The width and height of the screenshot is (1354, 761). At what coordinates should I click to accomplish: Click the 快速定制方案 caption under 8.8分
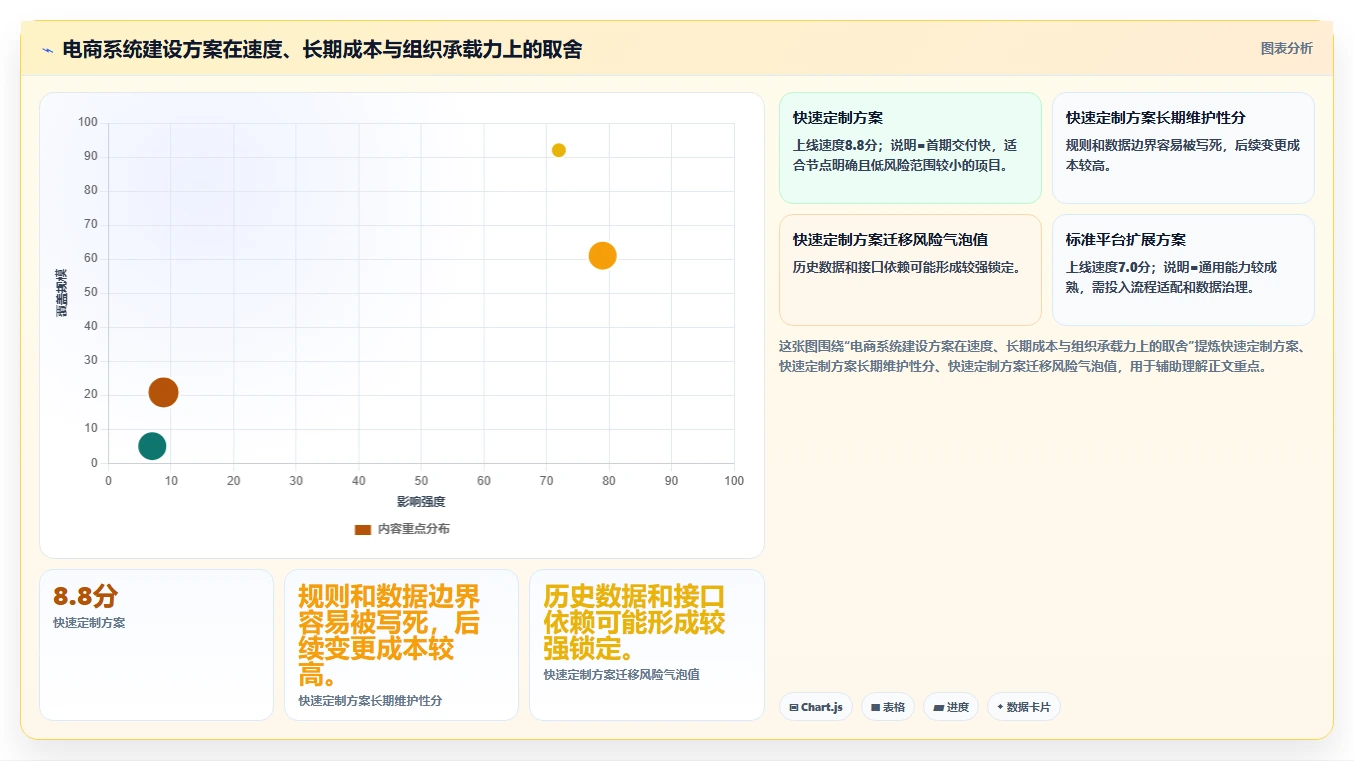89,623
